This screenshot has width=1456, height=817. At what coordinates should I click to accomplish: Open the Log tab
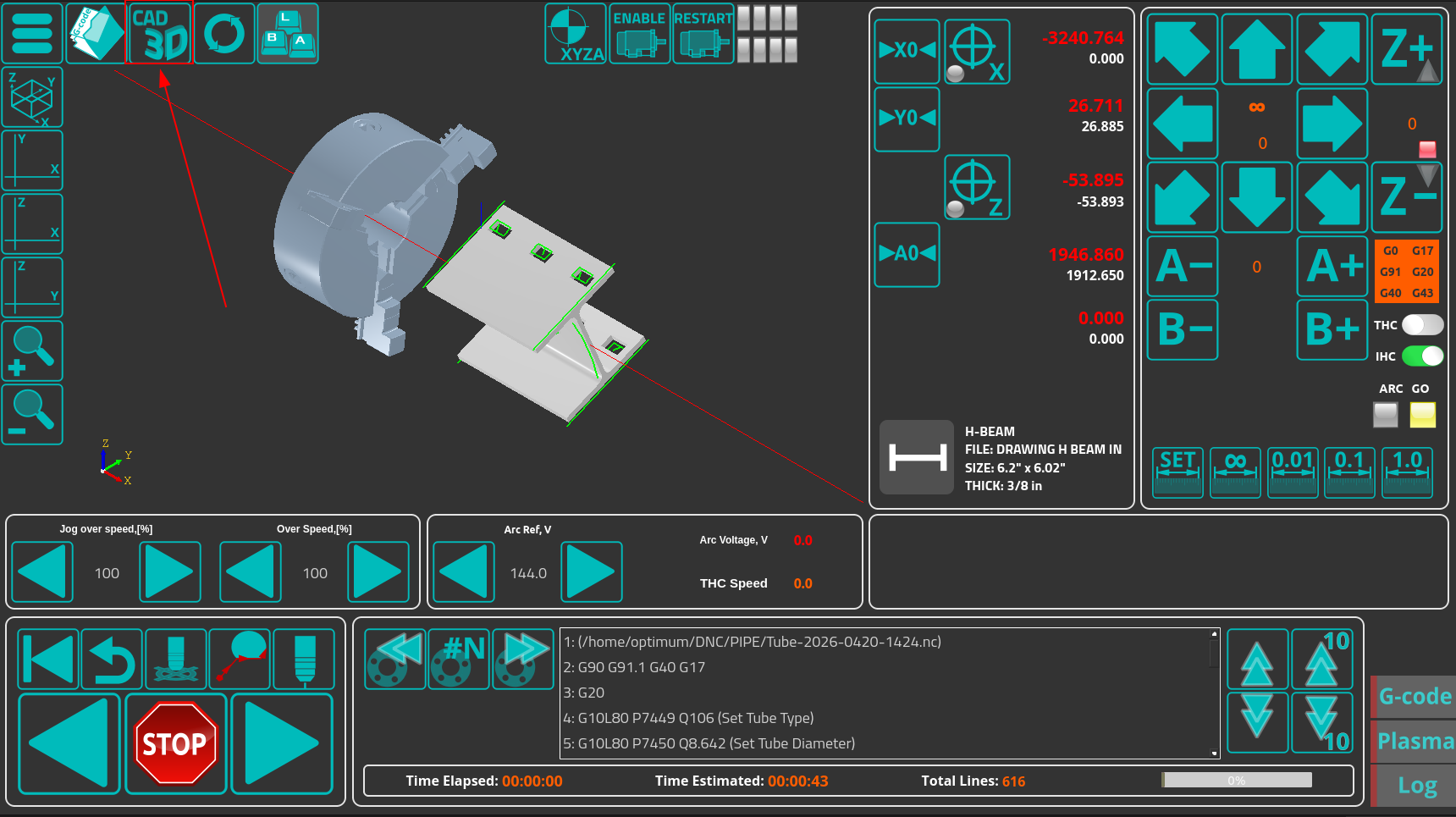pos(1415,786)
